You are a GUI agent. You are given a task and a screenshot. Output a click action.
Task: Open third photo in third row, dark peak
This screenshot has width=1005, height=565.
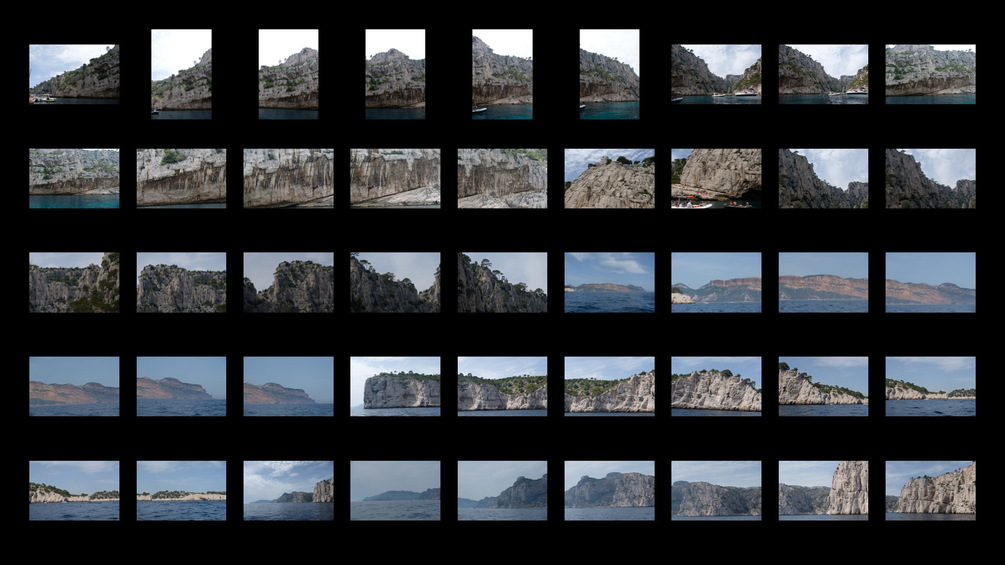click(x=288, y=282)
